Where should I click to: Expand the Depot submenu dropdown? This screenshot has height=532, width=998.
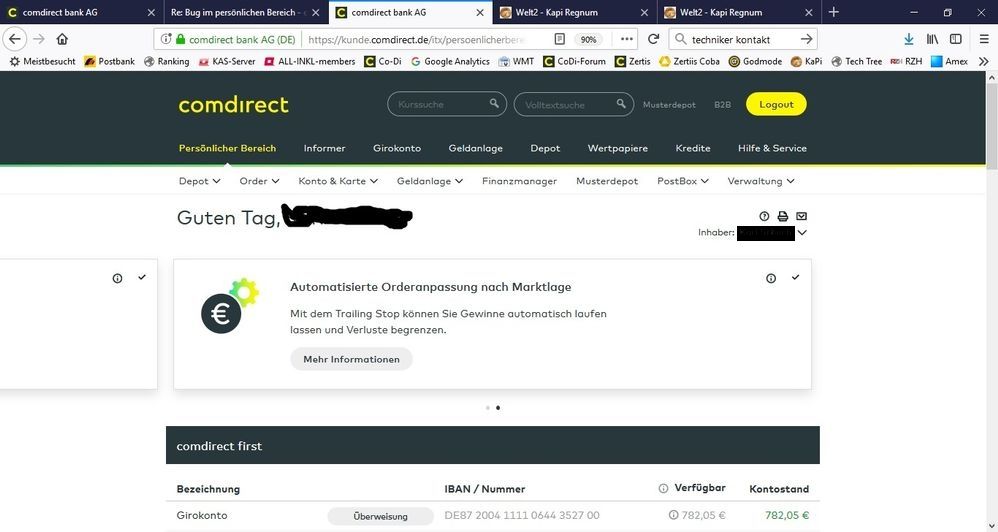point(199,181)
